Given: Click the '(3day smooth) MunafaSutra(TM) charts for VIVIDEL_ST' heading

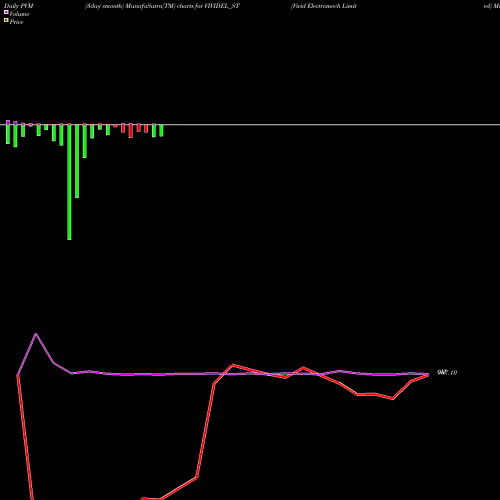Looking at the screenshot, I should pos(162,6).
